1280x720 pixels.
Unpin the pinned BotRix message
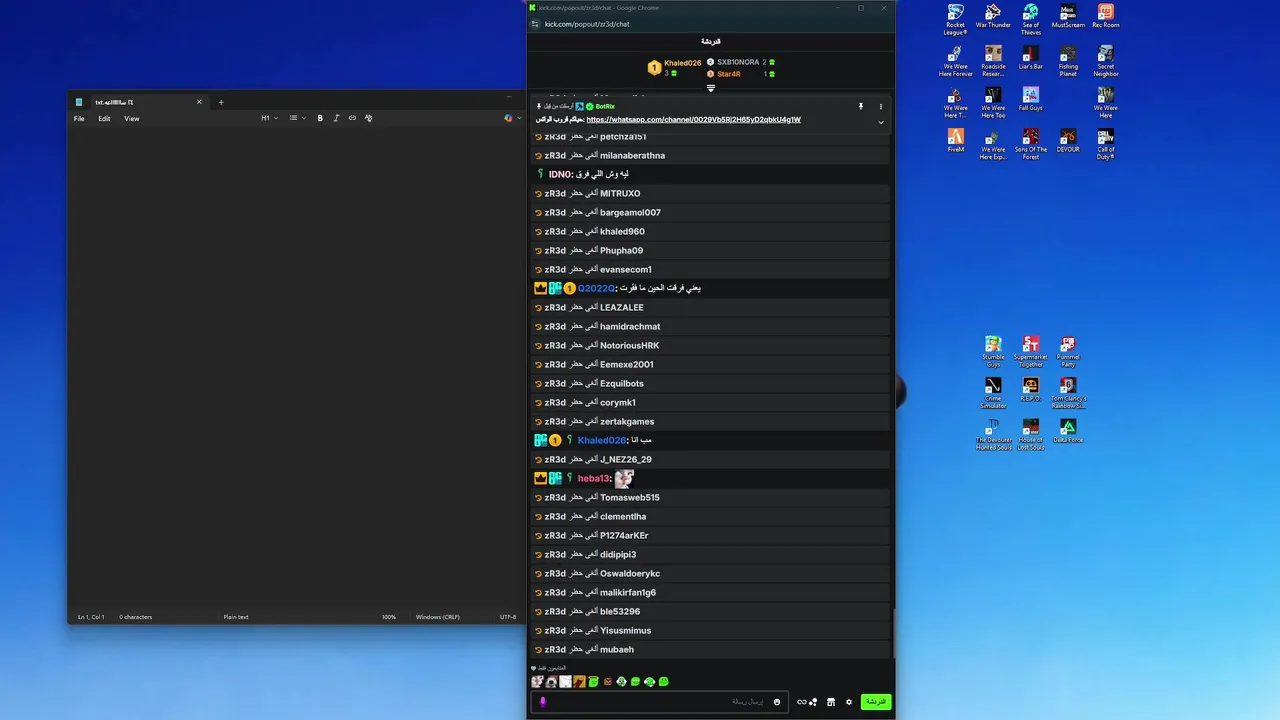click(x=860, y=106)
